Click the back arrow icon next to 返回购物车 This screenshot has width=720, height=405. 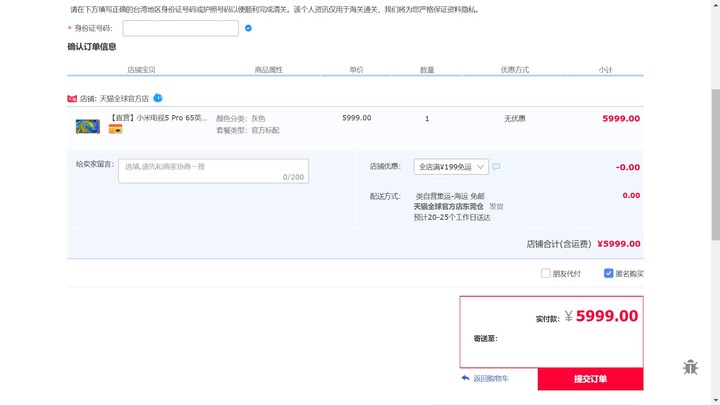click(465, 378)
